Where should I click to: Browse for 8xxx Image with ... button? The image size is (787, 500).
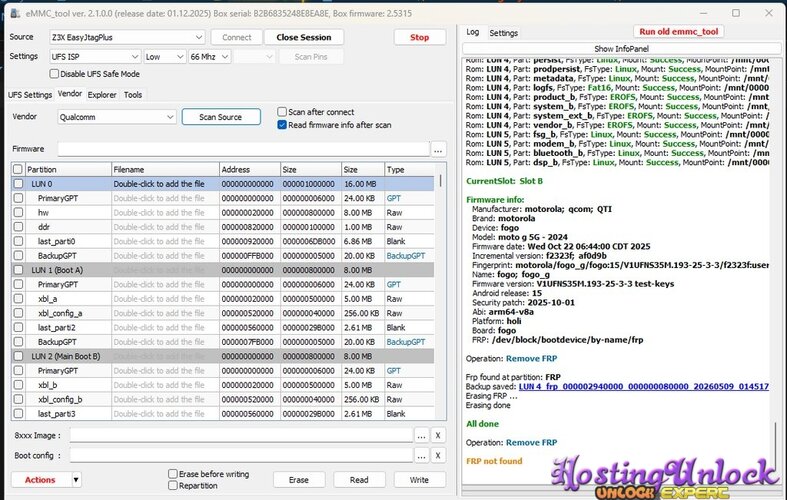point(421,436)
